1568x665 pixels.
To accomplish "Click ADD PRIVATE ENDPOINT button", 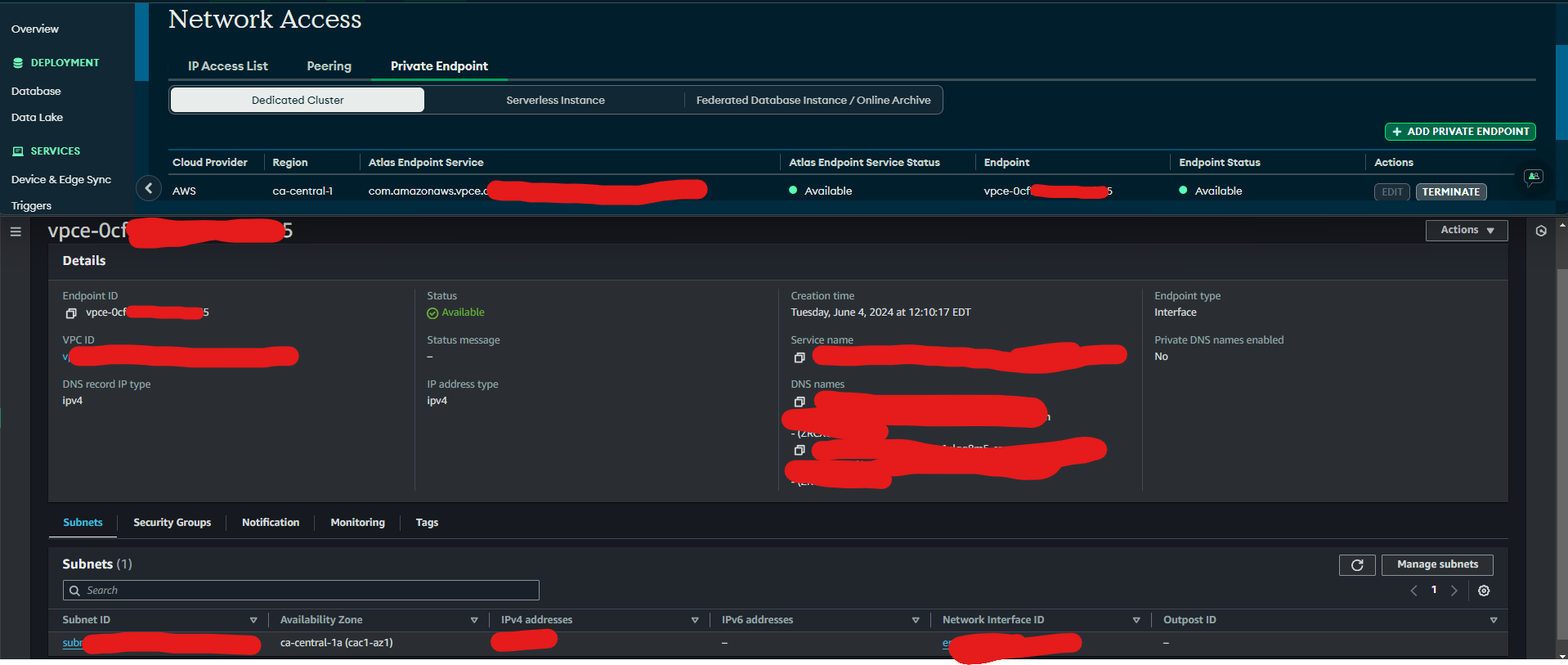I will point(1460,132).
